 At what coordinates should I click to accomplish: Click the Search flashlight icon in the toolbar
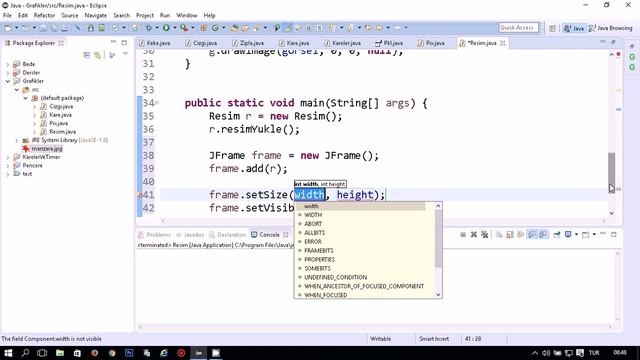[257, 28]
